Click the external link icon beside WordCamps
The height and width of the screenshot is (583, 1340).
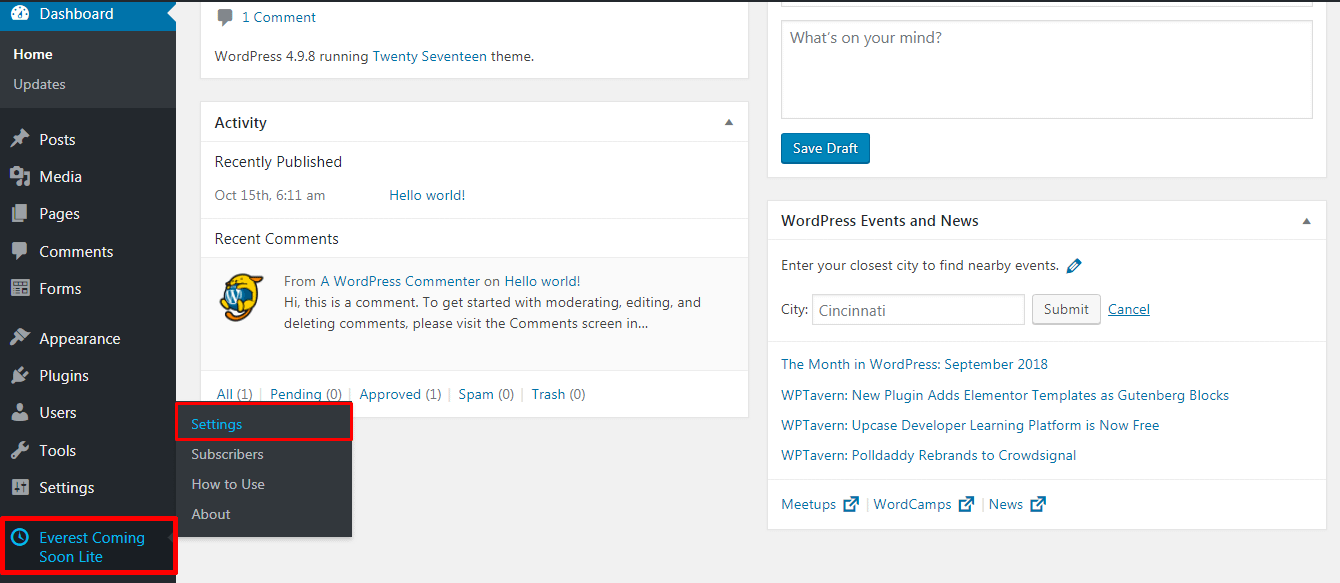click(966, 504)
